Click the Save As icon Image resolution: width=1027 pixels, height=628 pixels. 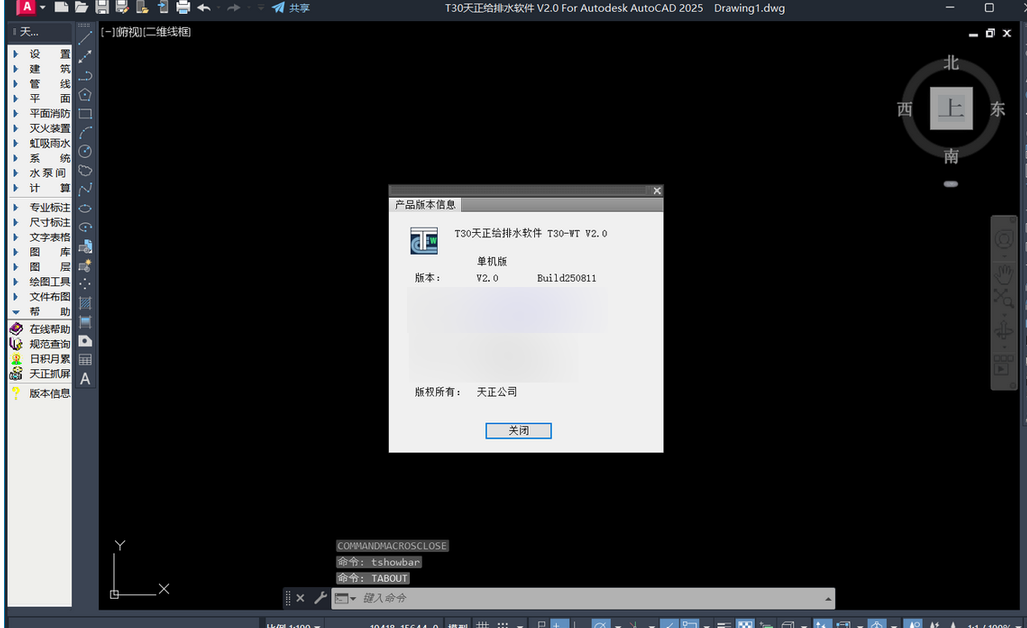pos(122,7)
